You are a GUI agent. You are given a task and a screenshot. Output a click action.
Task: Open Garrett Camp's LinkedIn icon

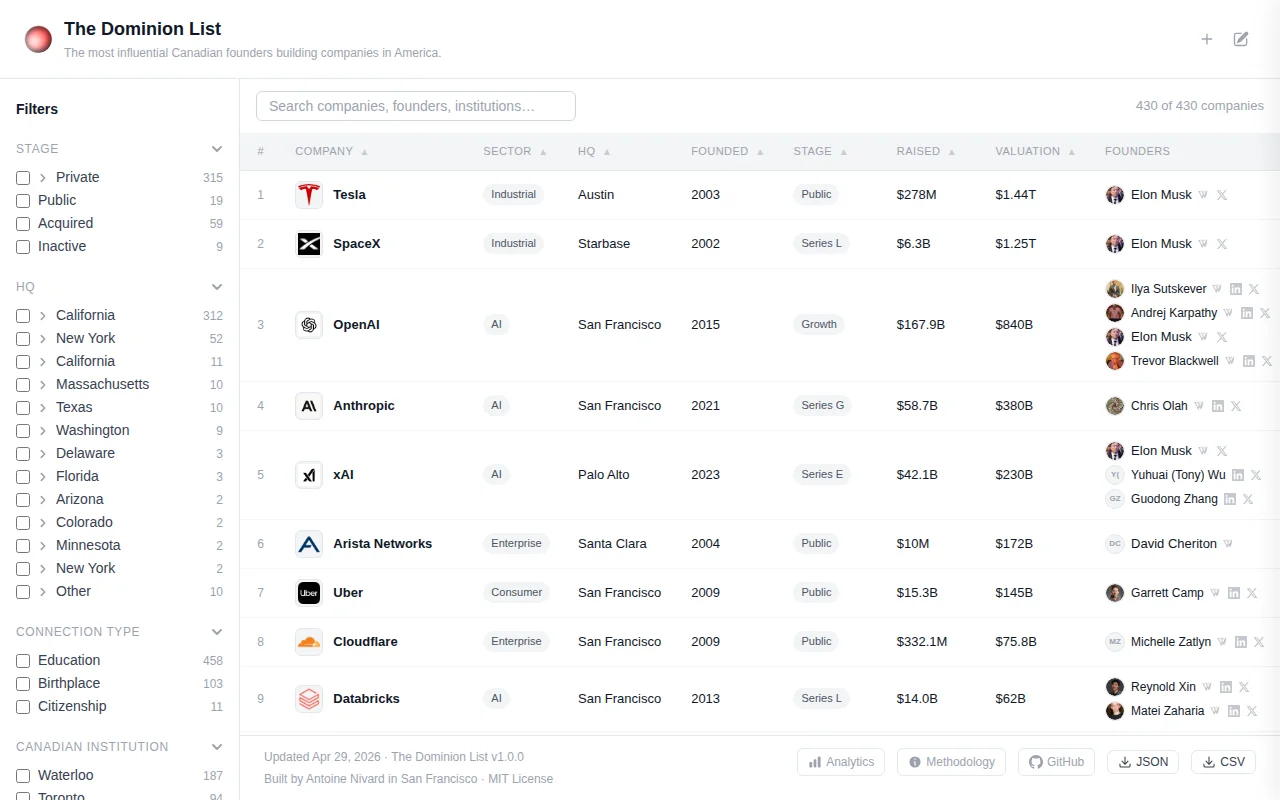(x=1234, y=593)
